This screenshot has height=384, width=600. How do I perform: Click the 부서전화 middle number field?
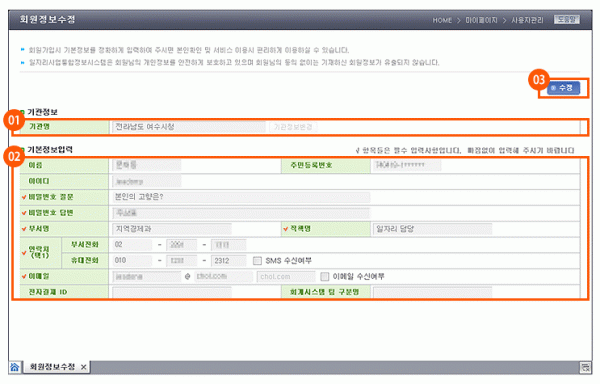[x=182, y=245]
